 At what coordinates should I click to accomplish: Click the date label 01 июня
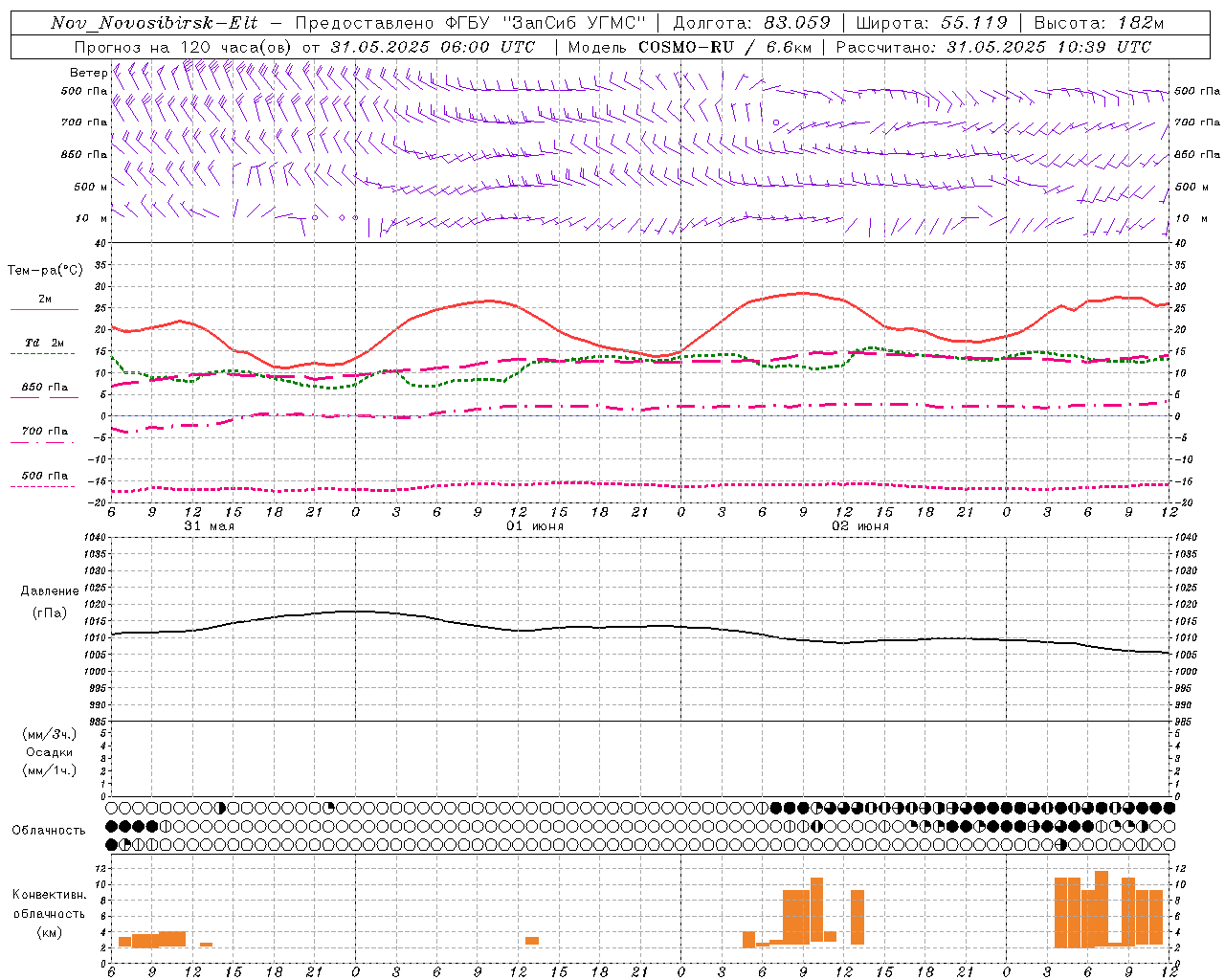[x=535, y=526]
